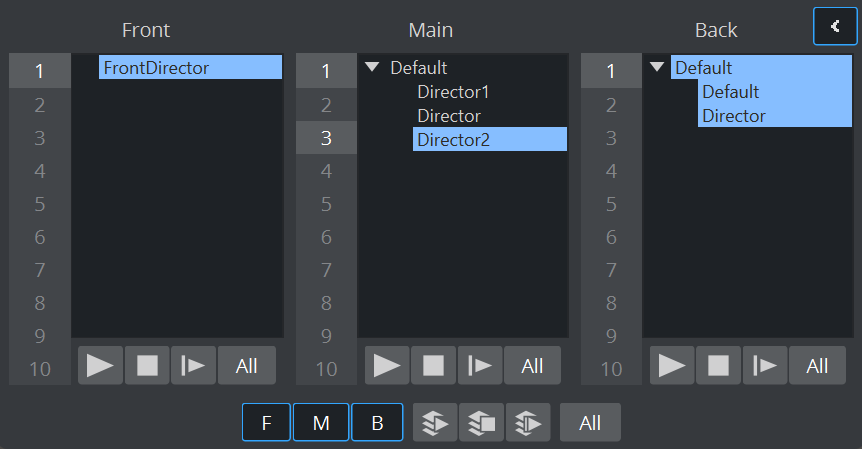This screenshot has height=449, width=862.
Task: Collapse the panel with the arrow button
Action: click(835, 26)
